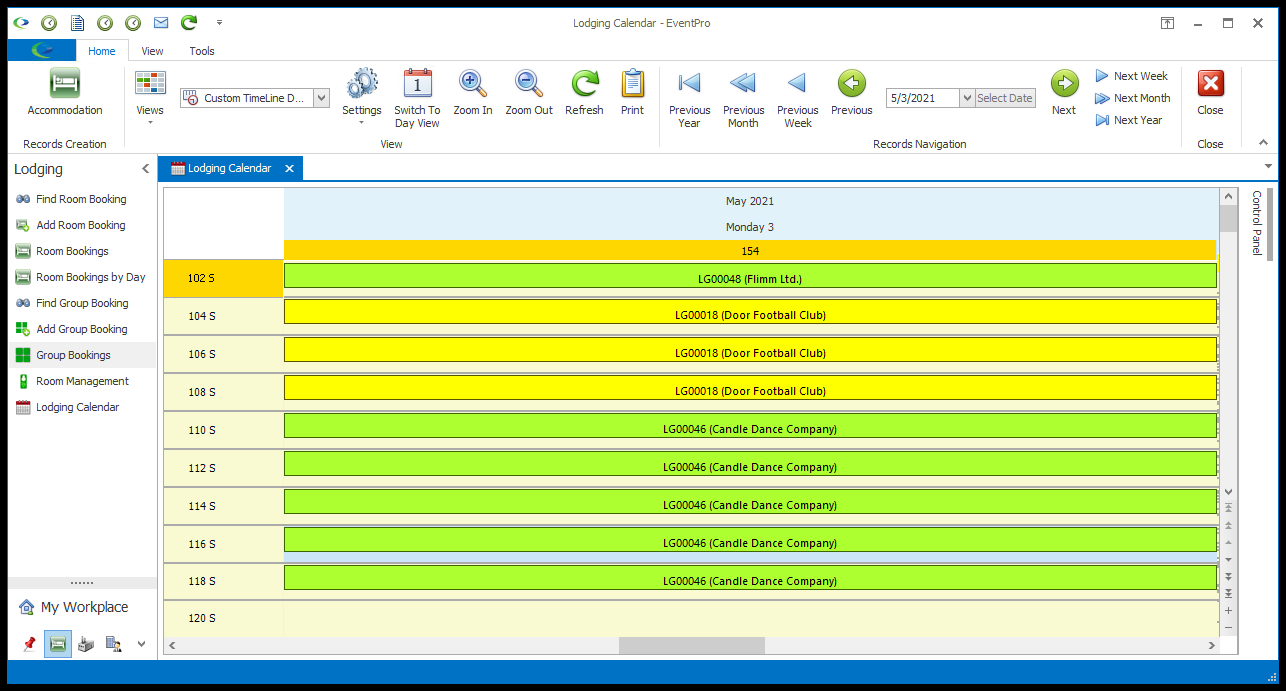
Task: Open quick access toolbar customize arrow
Action: point(219,22)
